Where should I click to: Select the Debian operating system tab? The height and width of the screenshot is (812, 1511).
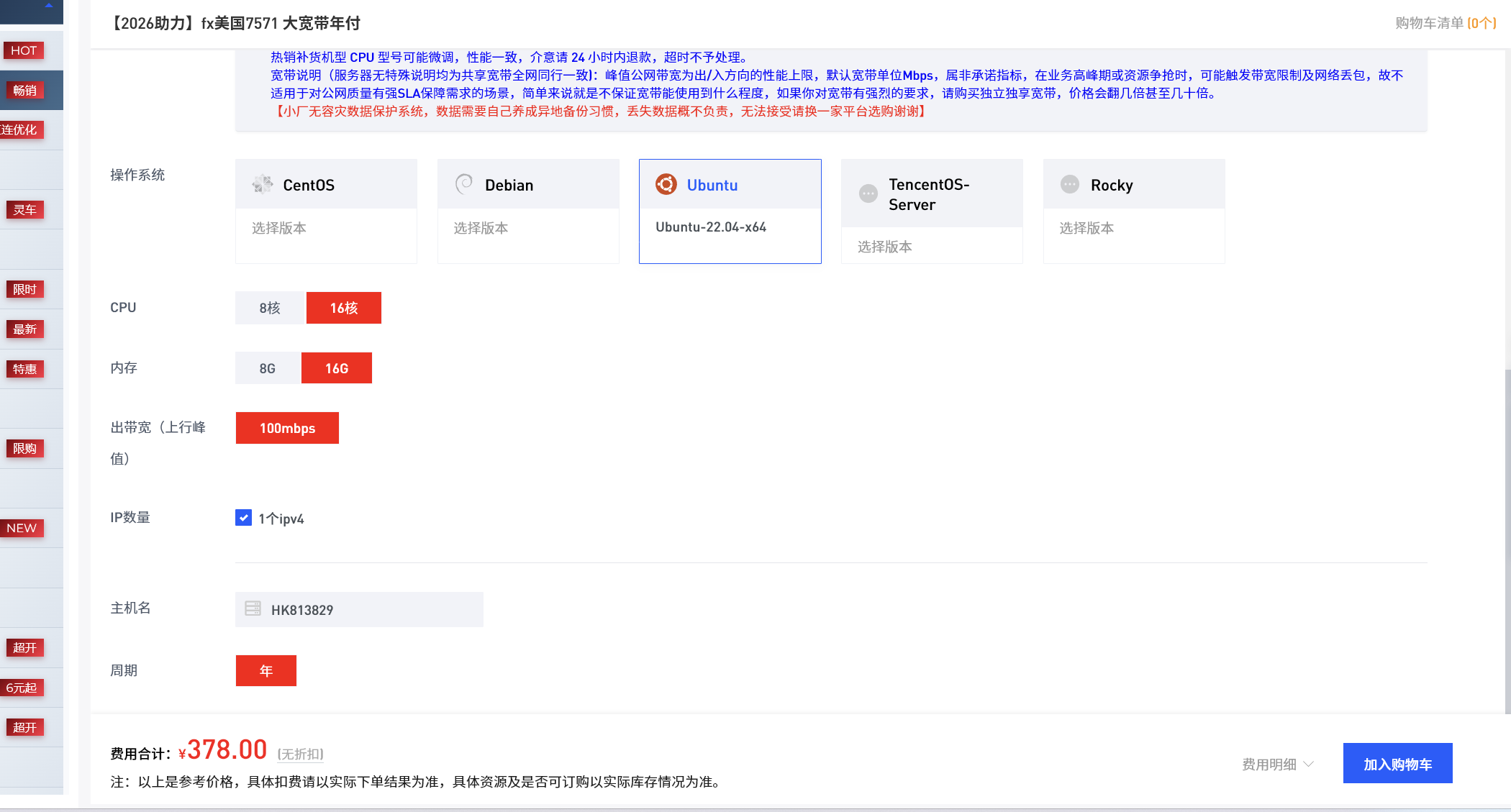[528, 184]
